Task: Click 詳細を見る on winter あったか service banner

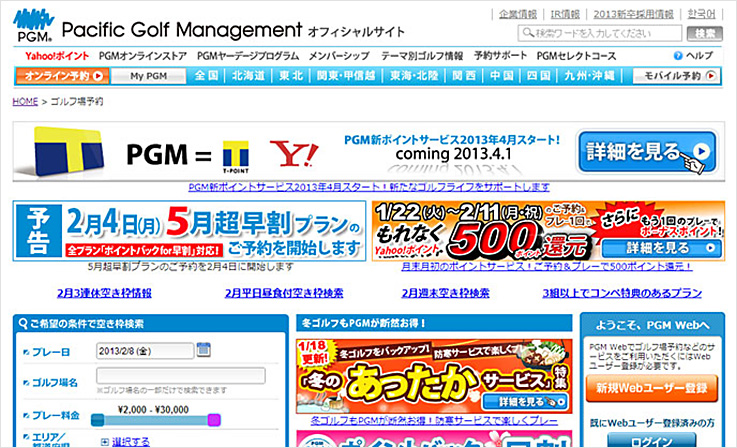Action: coord(525,402)
